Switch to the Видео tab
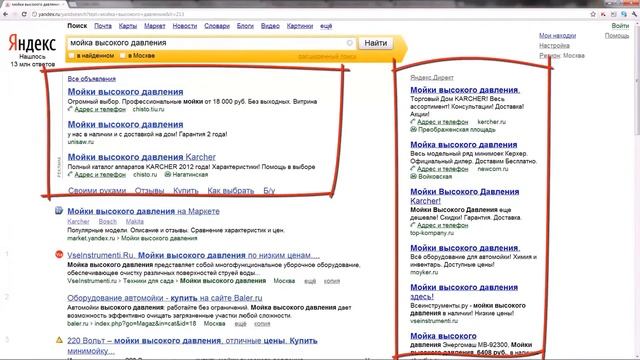 (270, 26)
